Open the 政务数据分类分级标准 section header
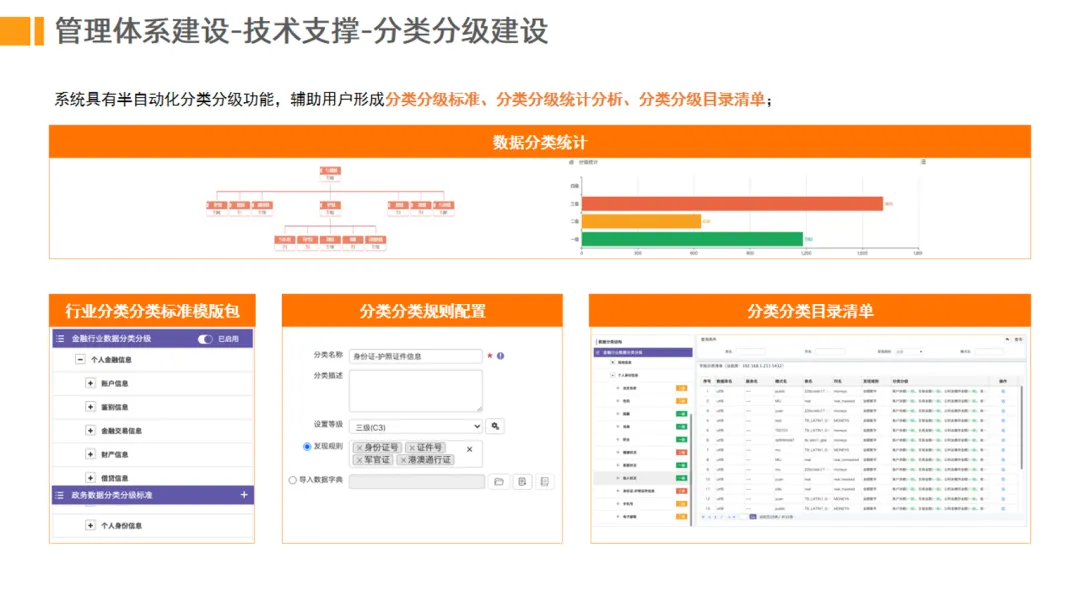This screenshot has height=608, width=1080. [x=153, y=495]
